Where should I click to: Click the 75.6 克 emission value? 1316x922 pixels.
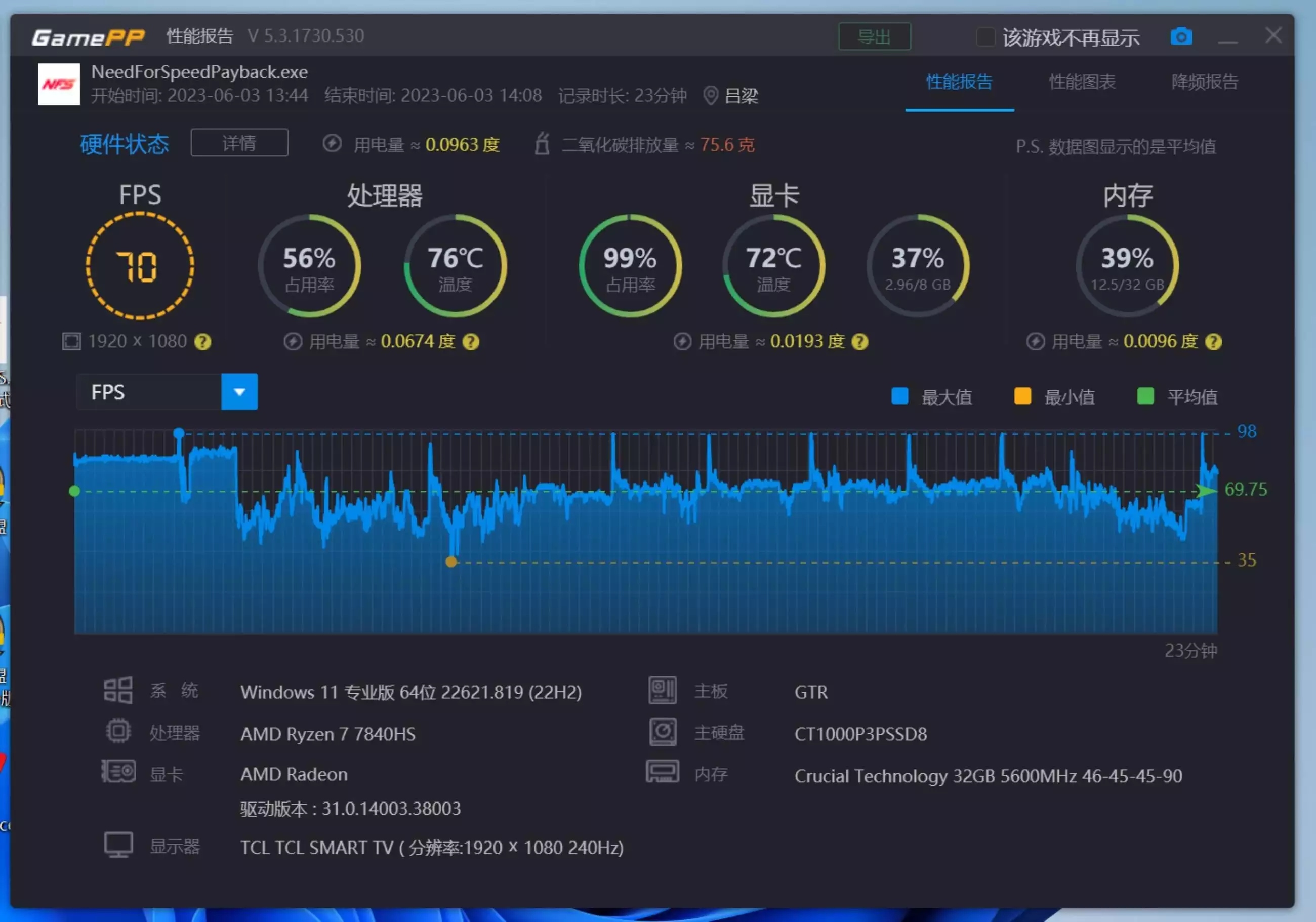click(x=727, y=144)
